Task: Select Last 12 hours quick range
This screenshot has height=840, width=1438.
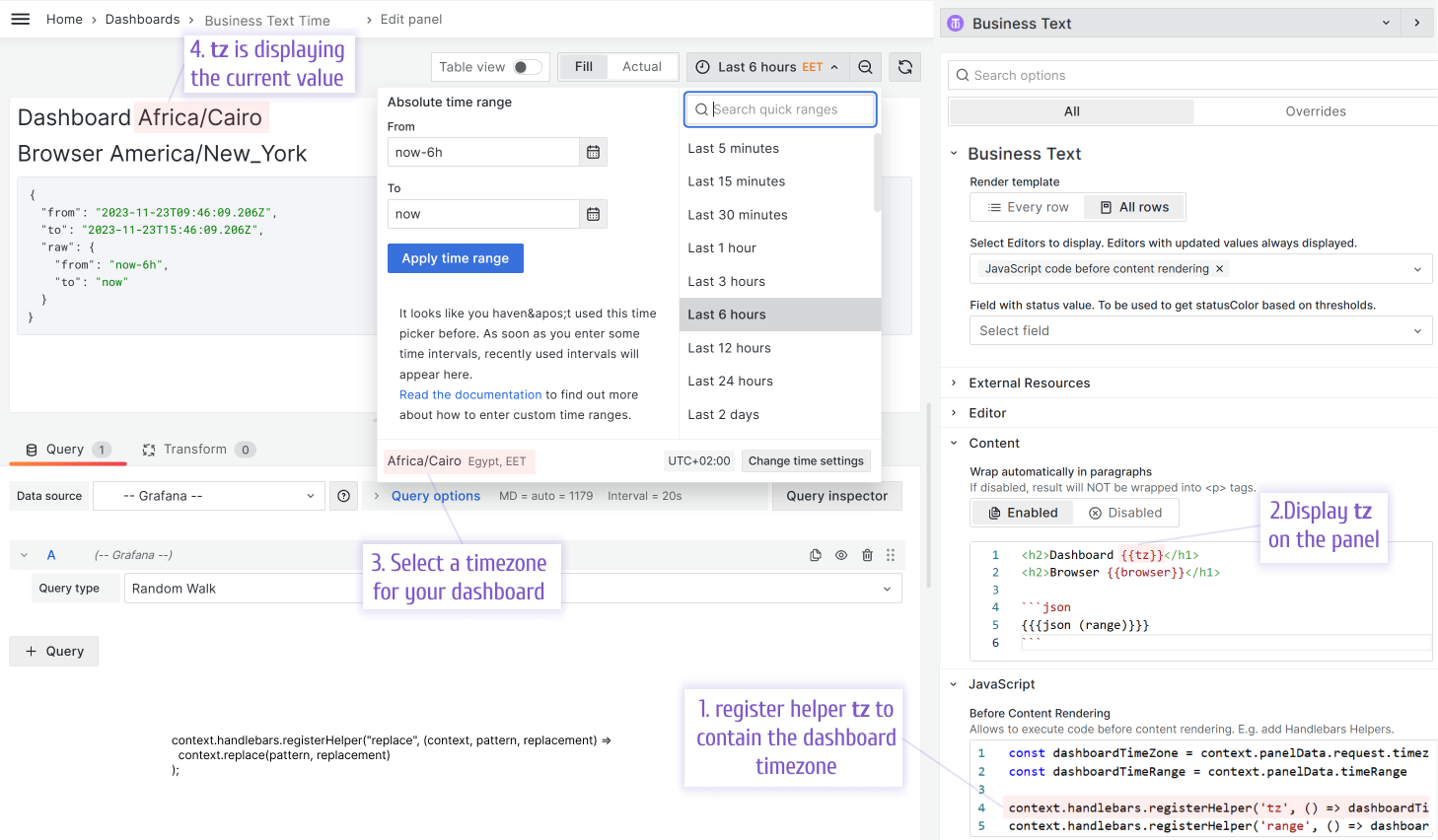Action: click(x=778, y=348)
